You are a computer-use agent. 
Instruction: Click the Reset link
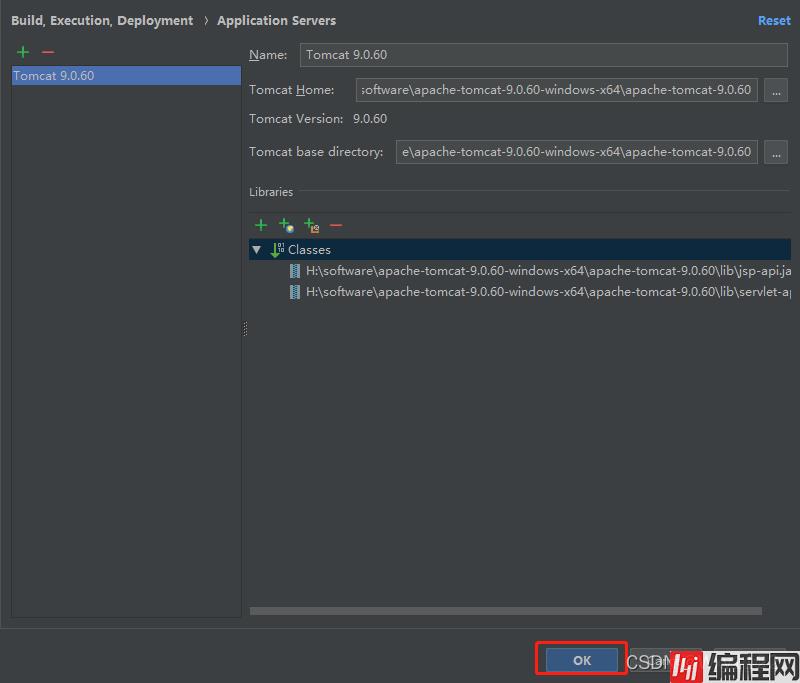[773, 21]
